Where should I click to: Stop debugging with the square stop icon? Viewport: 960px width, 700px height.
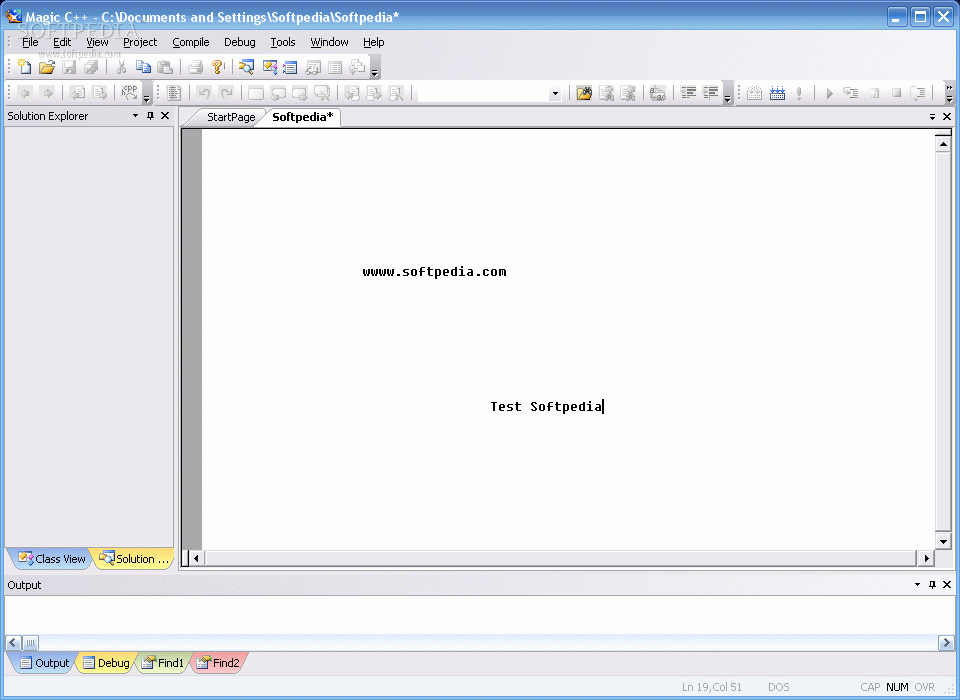(896, 93)
